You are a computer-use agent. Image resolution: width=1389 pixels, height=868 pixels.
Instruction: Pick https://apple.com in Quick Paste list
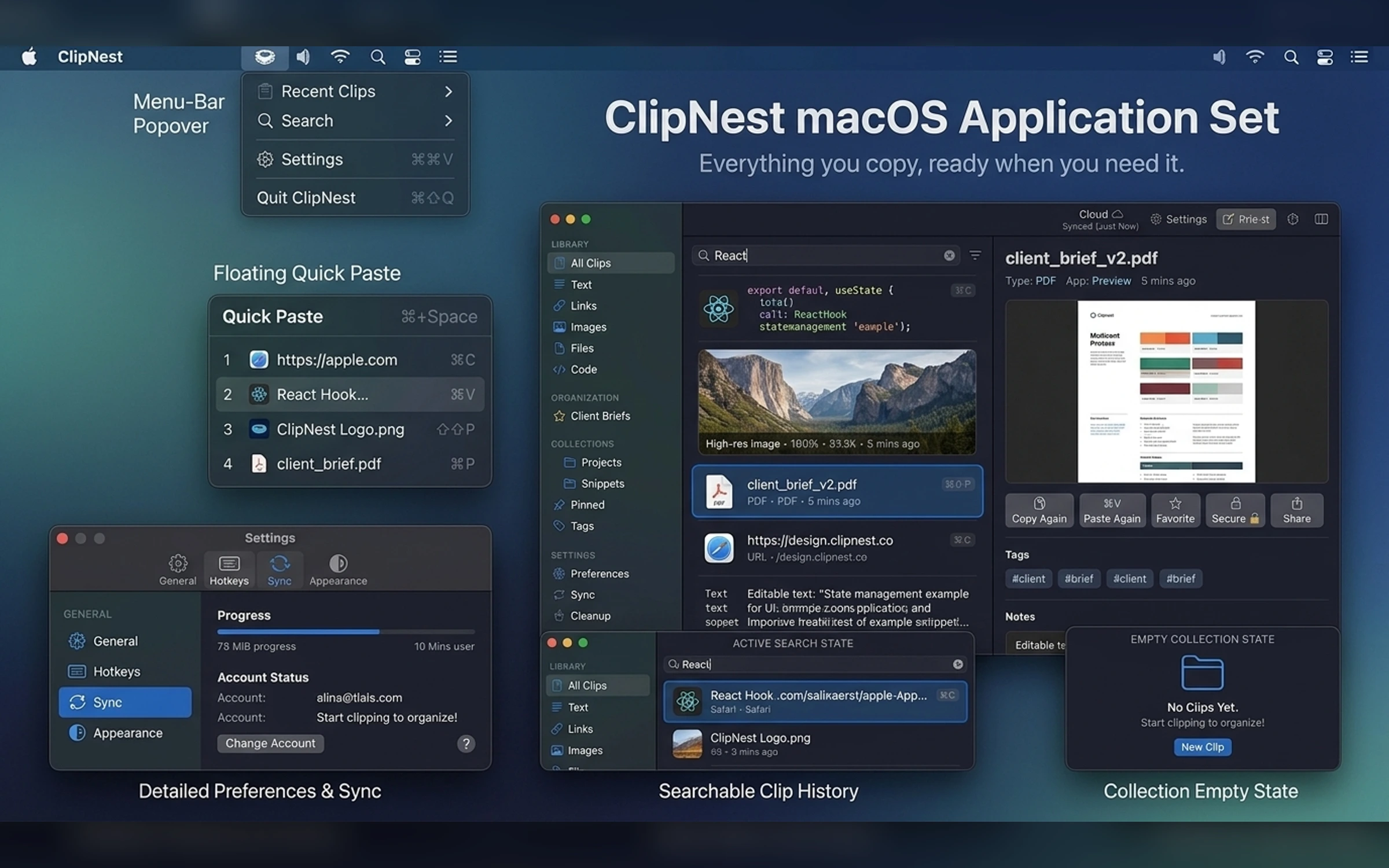(x=350, y=360)
